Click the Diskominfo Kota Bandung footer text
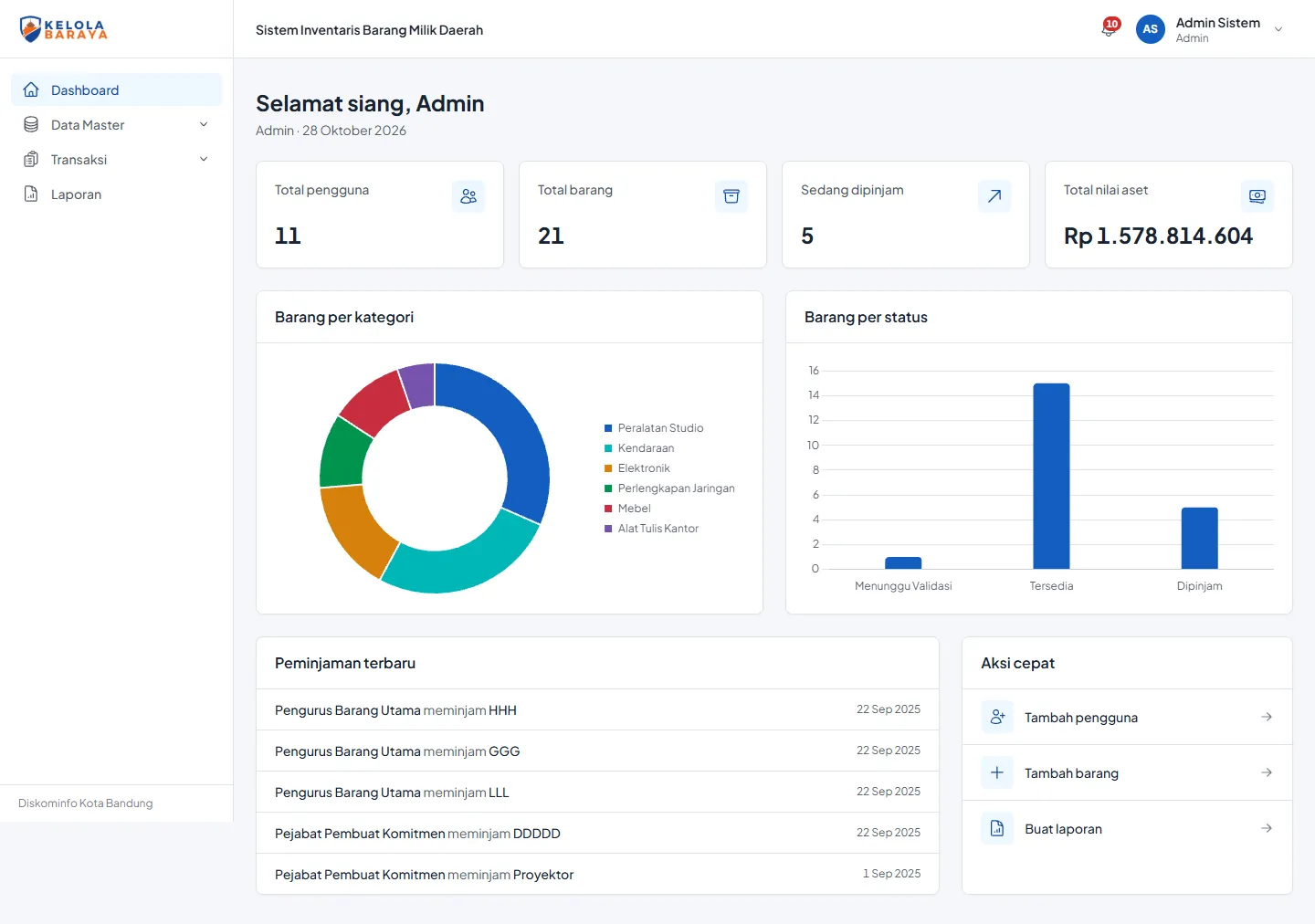 (86, 803)
